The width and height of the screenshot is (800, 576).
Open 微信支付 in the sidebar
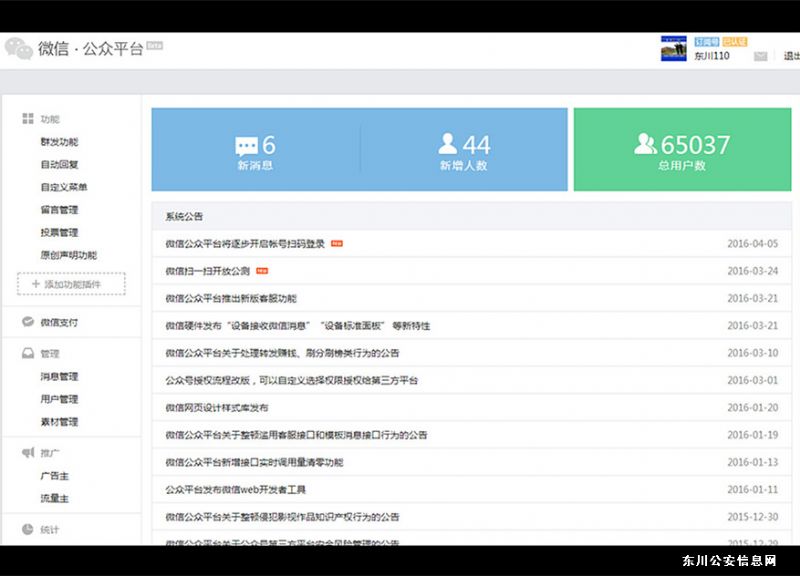tap(59, 322)
